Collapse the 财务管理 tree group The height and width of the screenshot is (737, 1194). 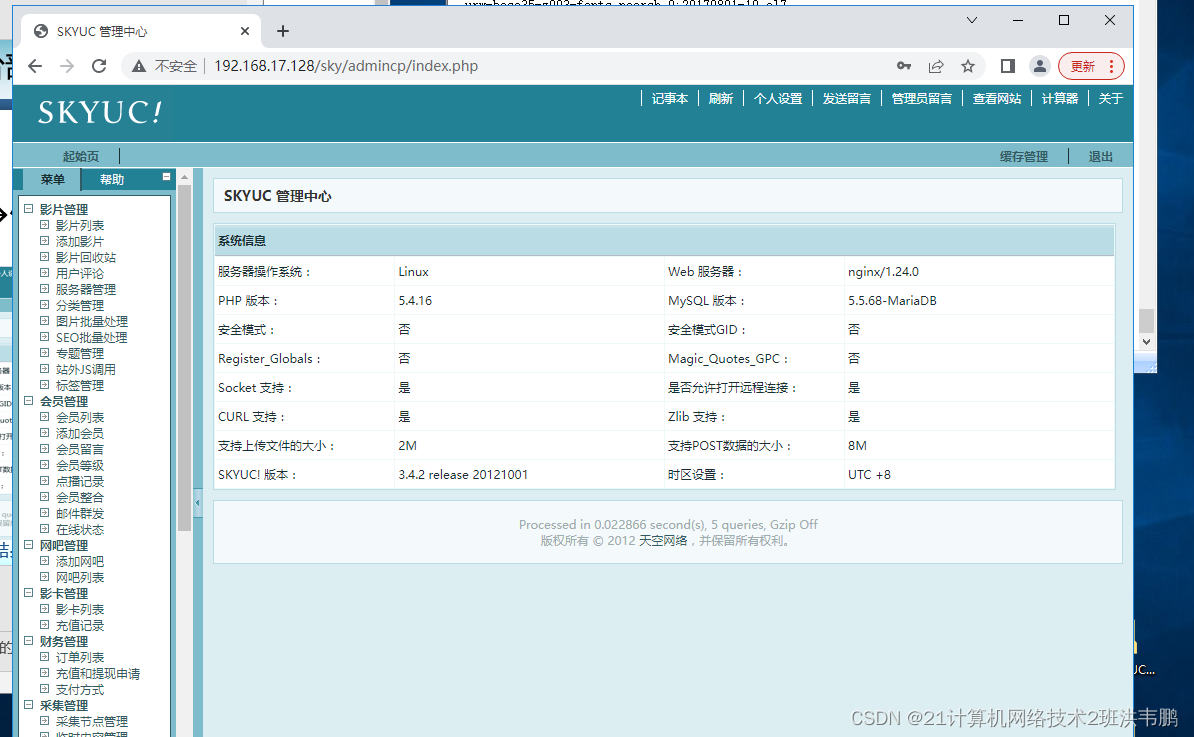[x=28, y=640]
